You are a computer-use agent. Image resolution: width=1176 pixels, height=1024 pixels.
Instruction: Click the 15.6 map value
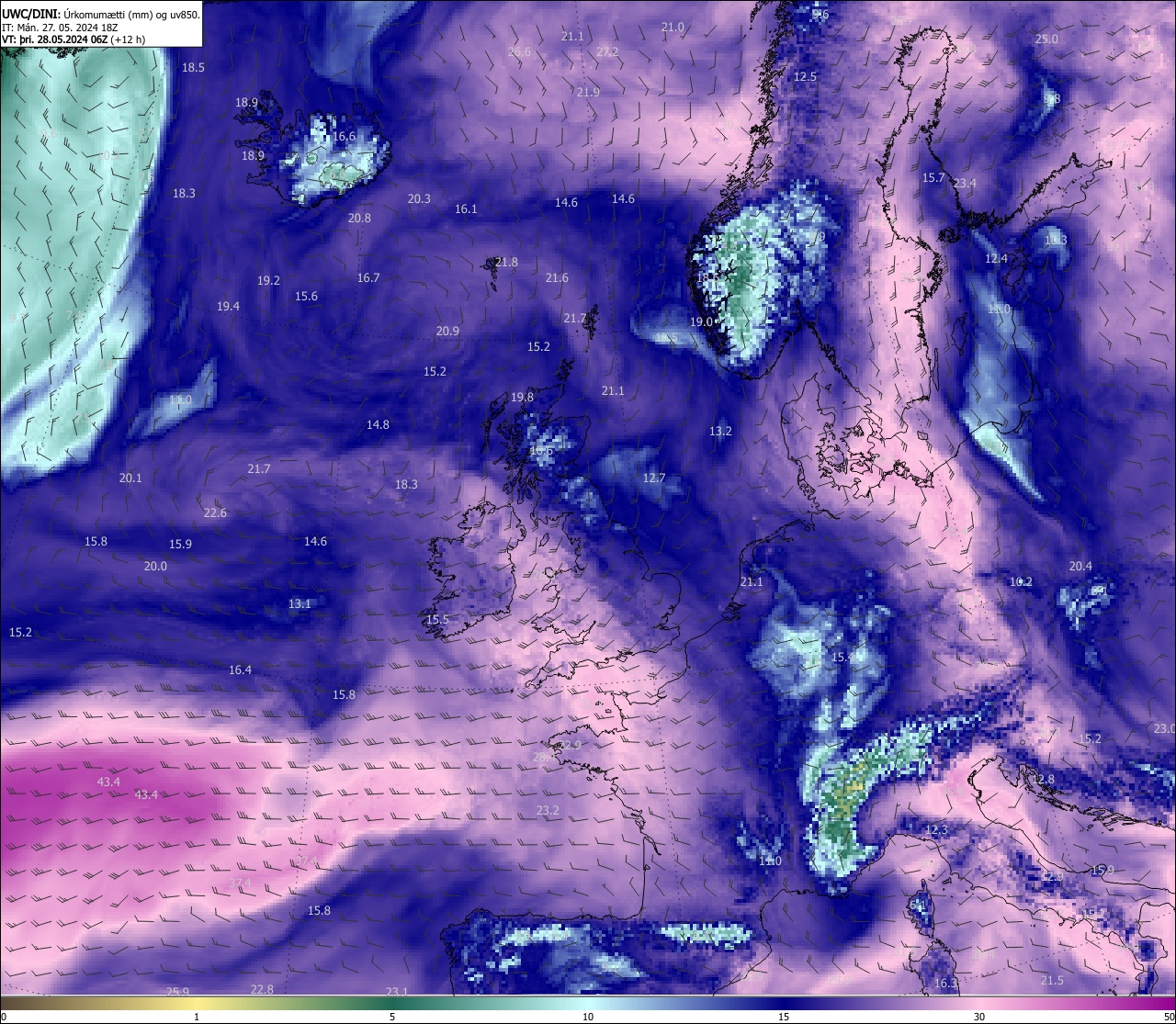coord(306,296)
